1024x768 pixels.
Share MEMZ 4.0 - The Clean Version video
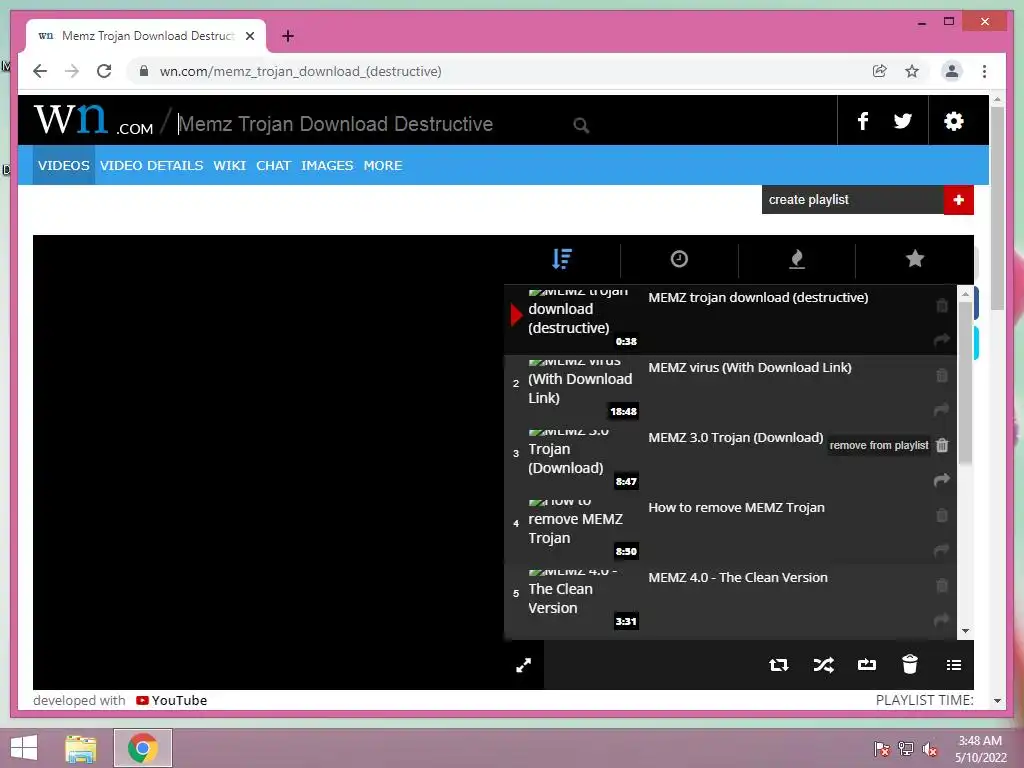coord(942,620)
